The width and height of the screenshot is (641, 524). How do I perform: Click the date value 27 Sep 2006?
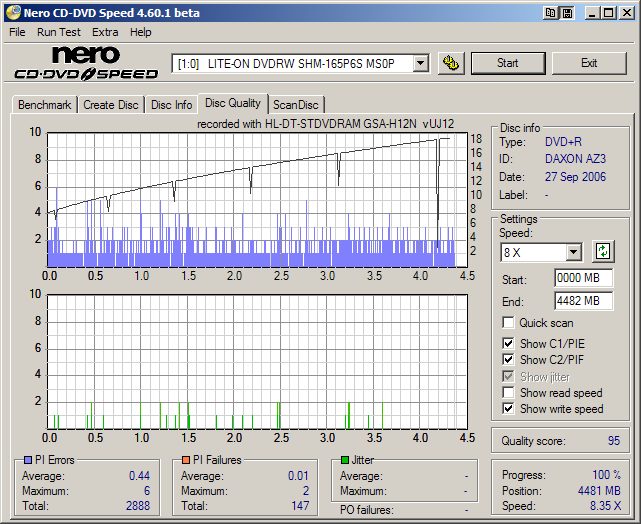click(x=575, y=177)
